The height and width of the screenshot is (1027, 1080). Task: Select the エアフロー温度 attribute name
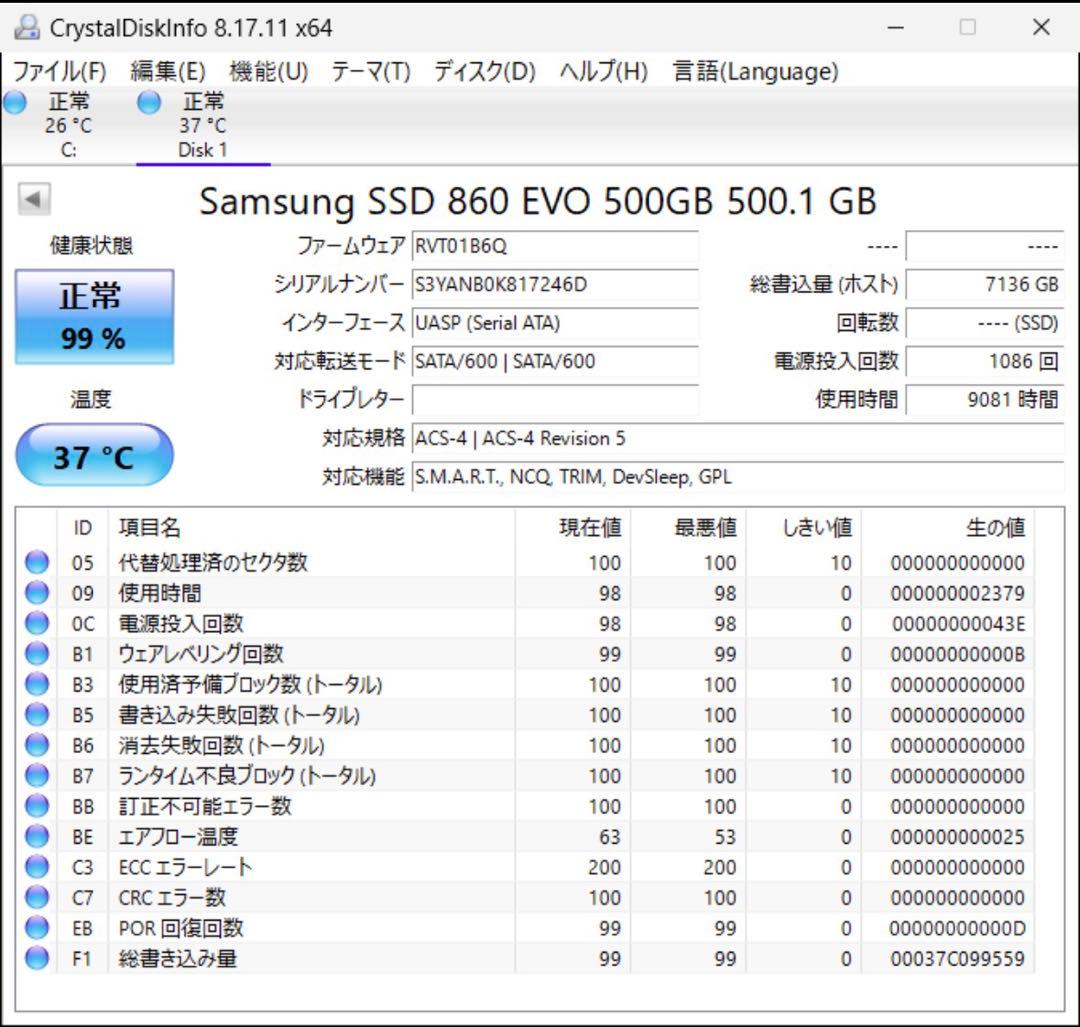[x=178, y=837]
